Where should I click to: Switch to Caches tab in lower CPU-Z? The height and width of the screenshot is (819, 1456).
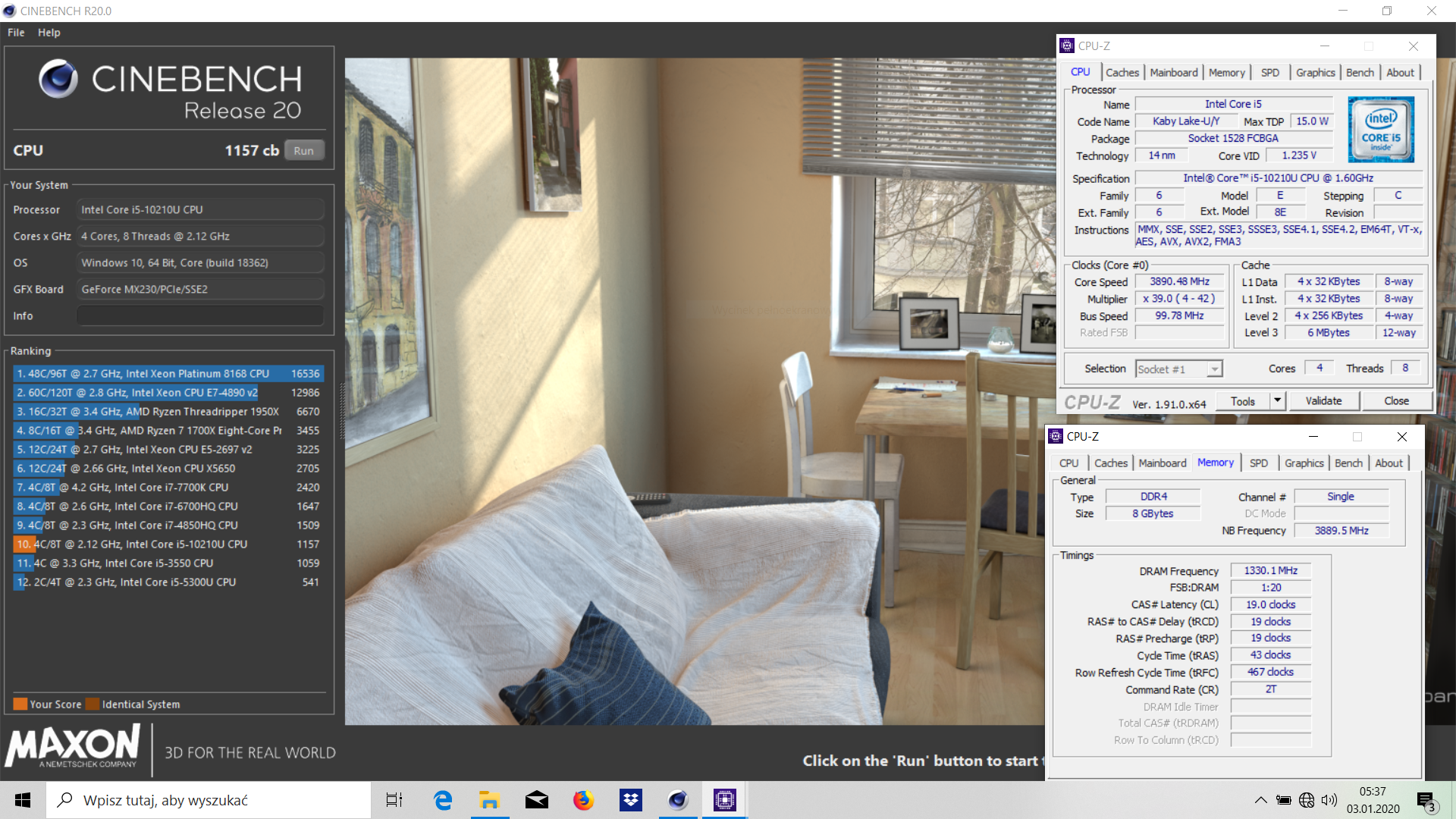tap(1110, 463)
